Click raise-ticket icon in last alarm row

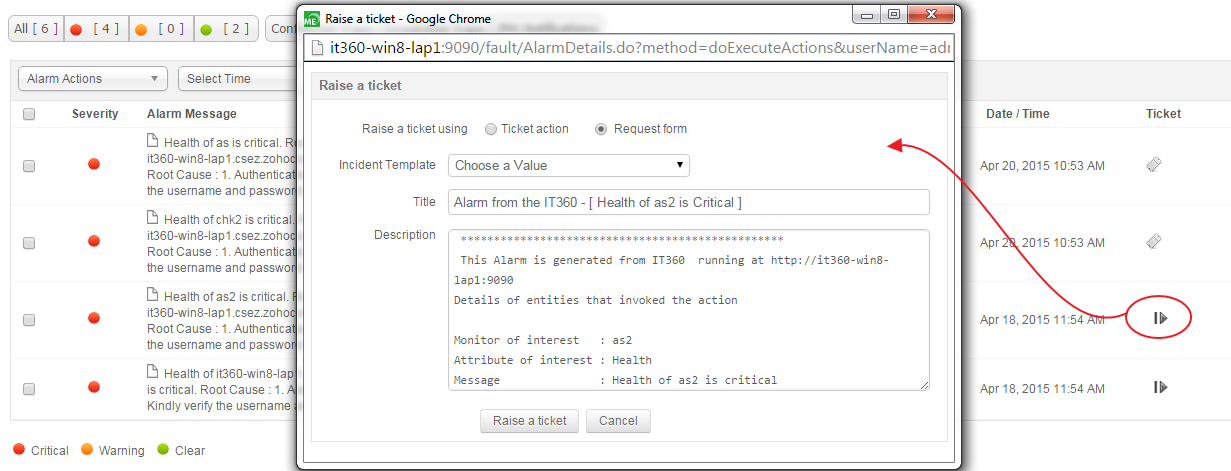[x=1160, y=387]
